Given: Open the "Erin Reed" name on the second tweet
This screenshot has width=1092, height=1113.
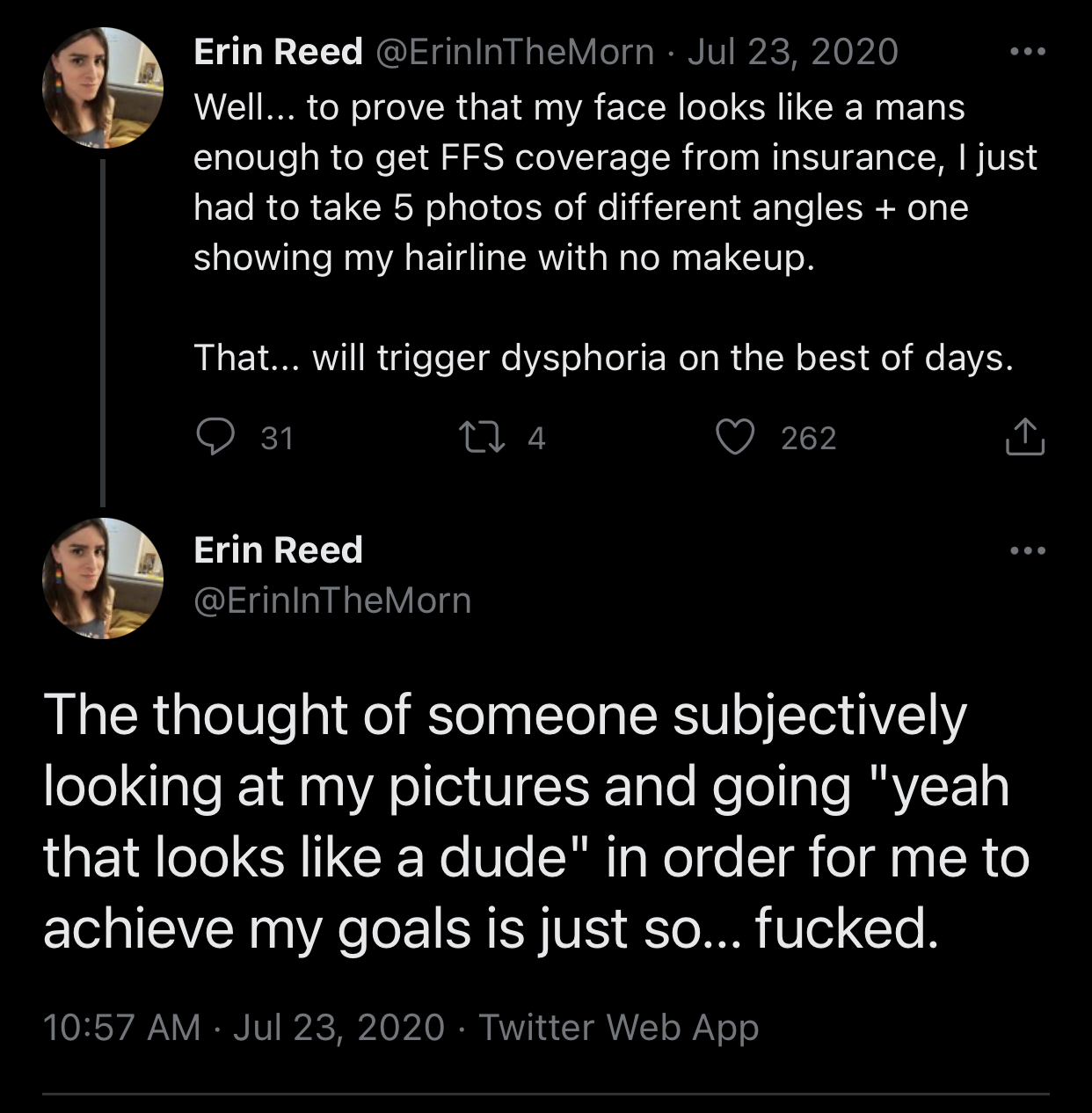Looking at the screenshot, I should click(x=278, y=550).
